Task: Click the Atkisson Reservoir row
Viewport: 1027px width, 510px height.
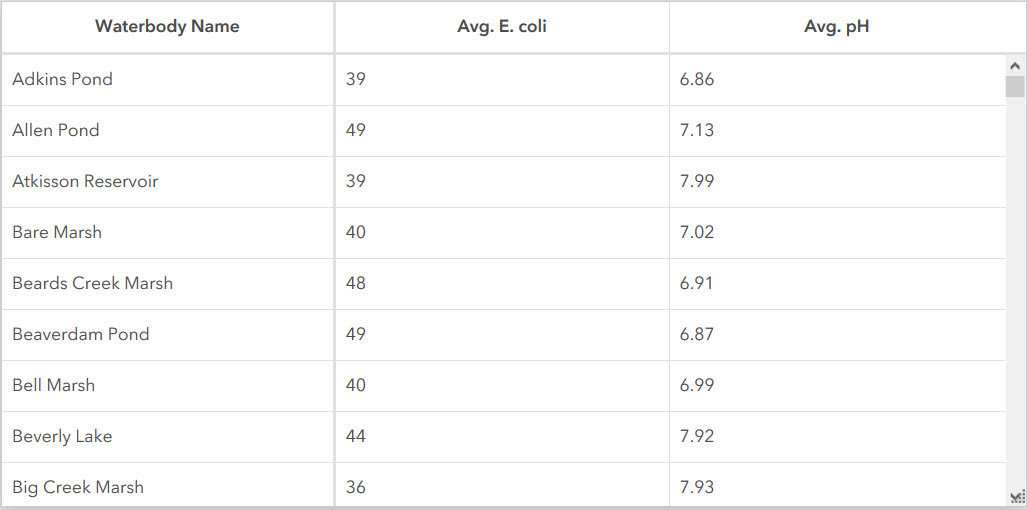Action: (x=85, y=181)
